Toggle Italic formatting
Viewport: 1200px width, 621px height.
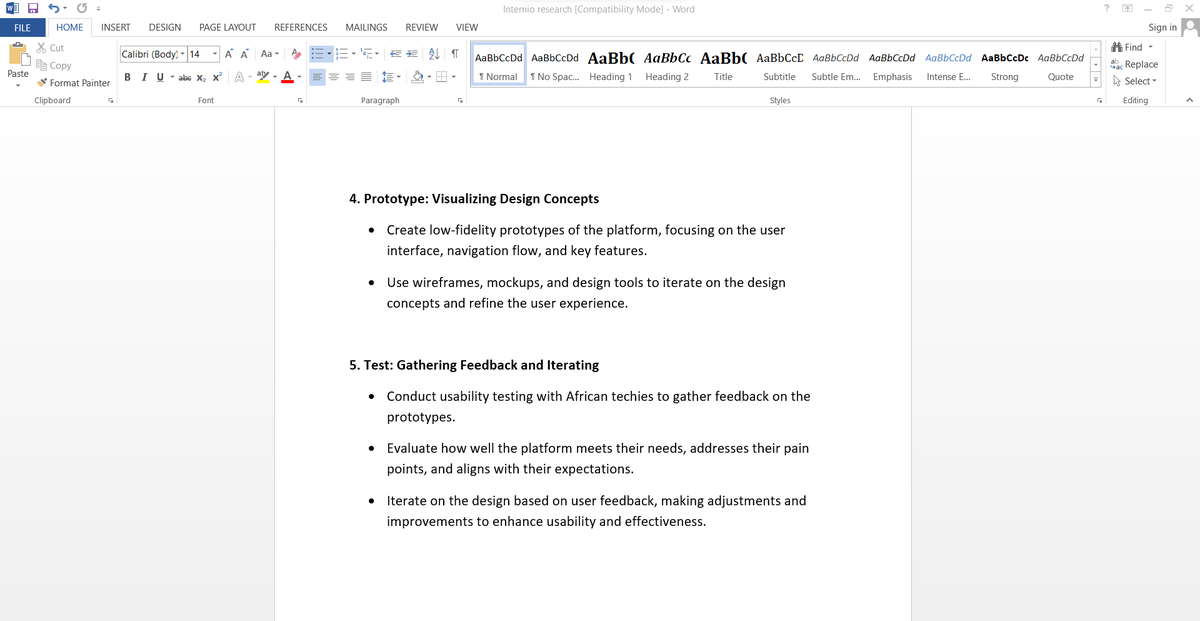coord(143,77)
